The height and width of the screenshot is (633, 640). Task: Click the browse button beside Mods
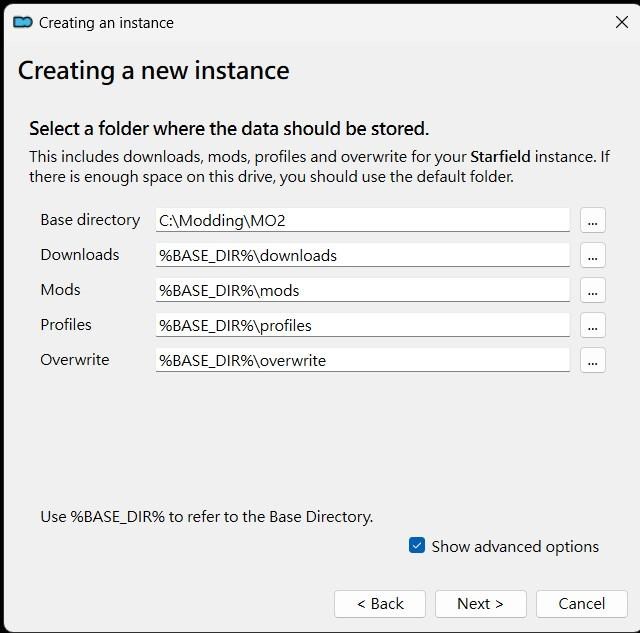(x=593, y=290)
